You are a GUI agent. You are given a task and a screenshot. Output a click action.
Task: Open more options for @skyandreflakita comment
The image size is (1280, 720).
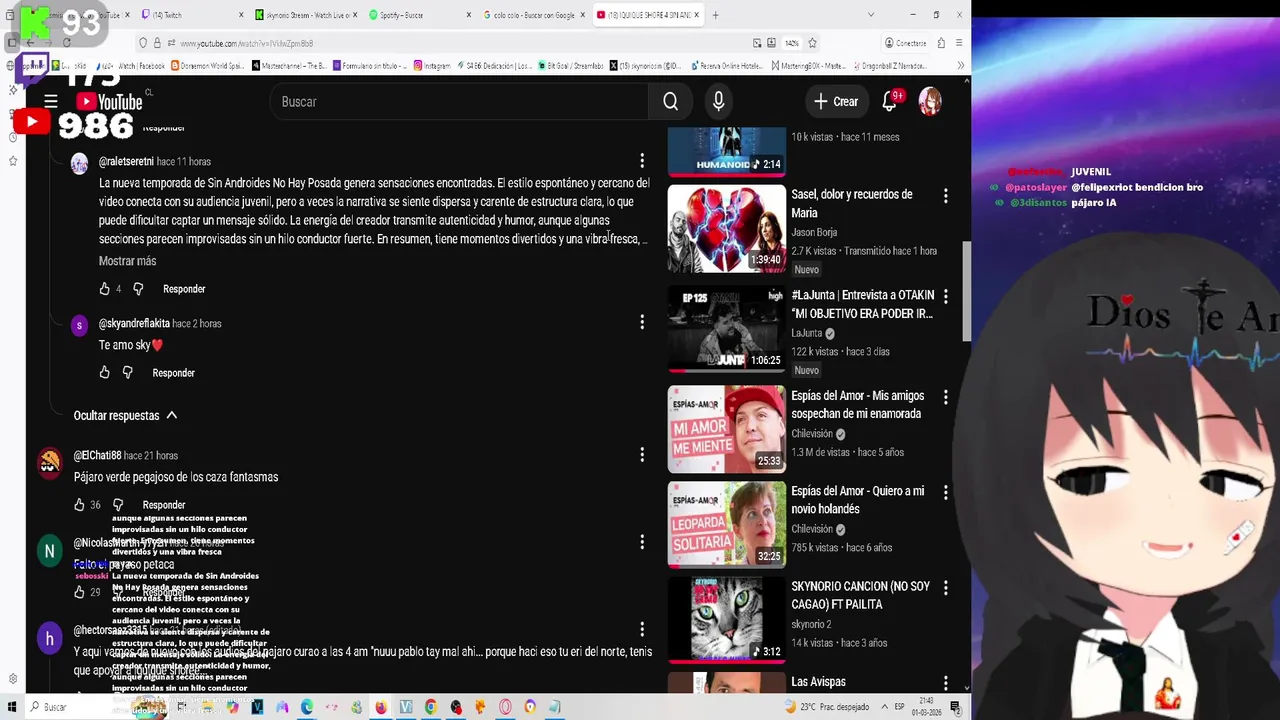pos(642,322)
